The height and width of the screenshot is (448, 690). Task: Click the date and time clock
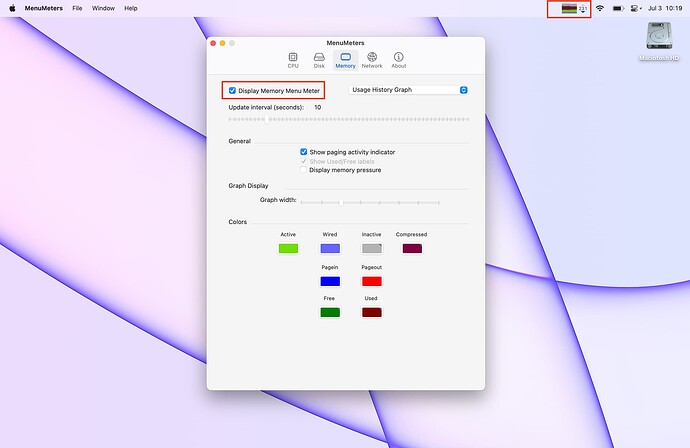coord(665,8)
